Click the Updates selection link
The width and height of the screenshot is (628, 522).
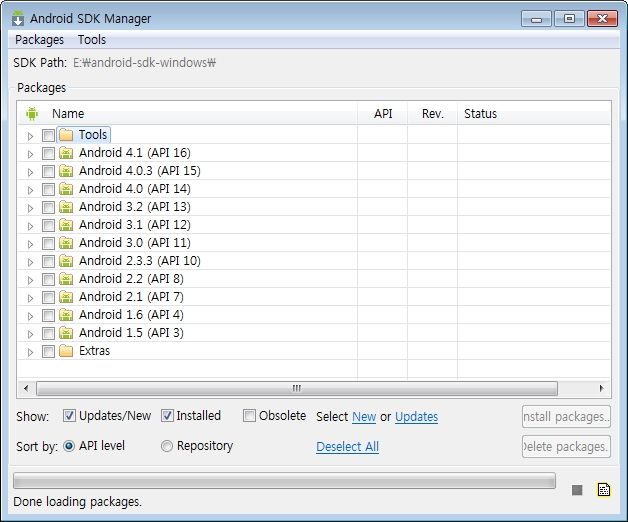pos(416,417)
